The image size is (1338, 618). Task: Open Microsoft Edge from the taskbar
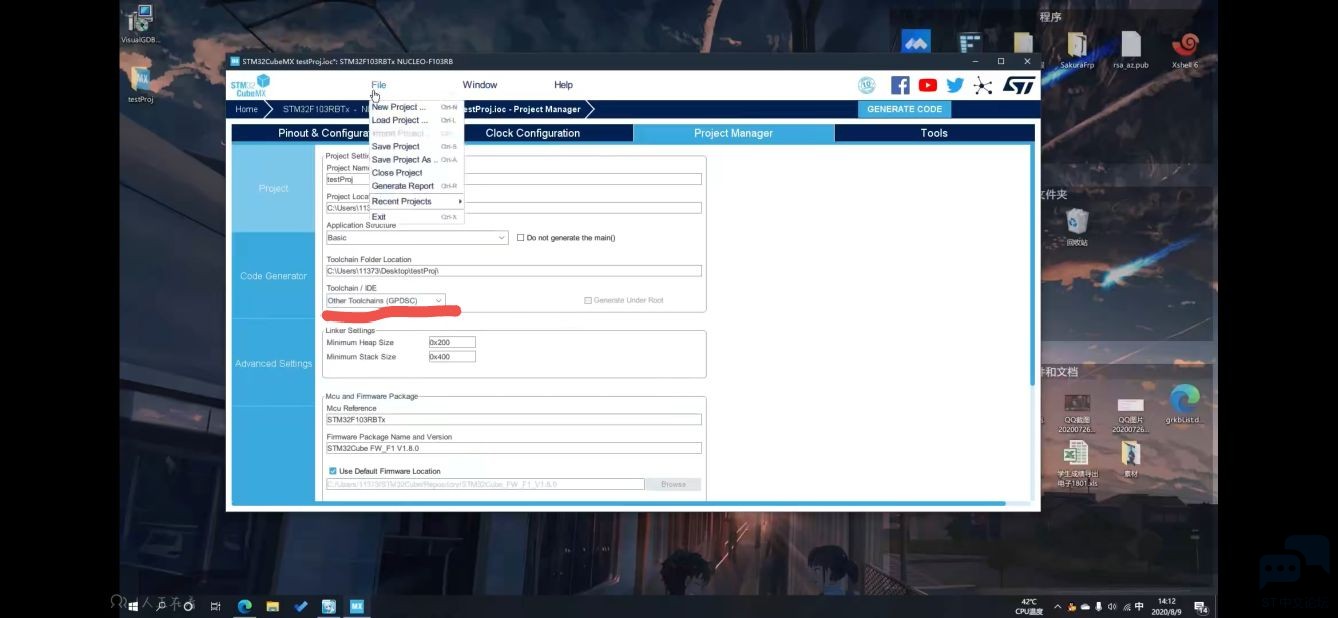(x=244, y=606)
